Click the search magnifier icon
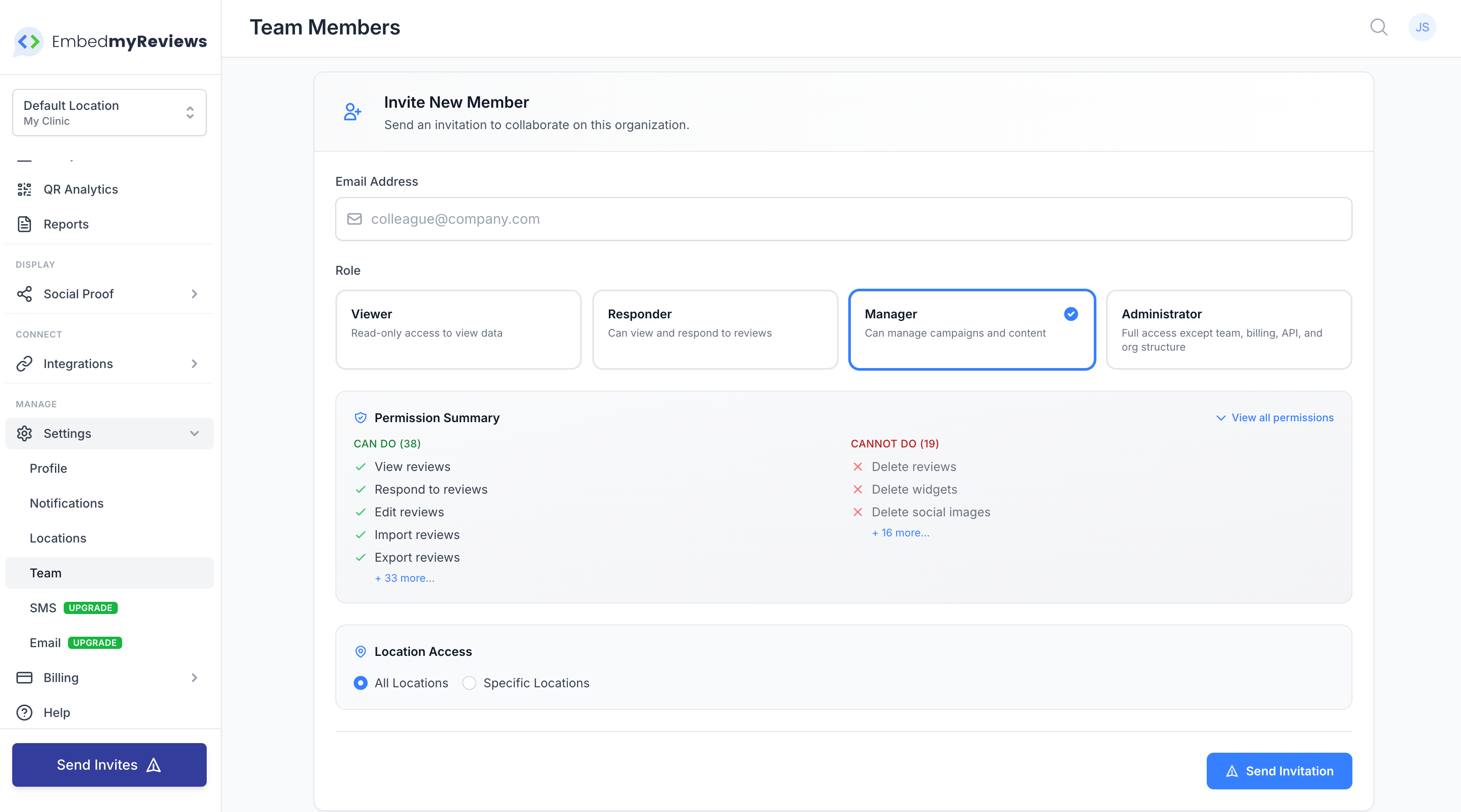 click(x=1378, y=27)
